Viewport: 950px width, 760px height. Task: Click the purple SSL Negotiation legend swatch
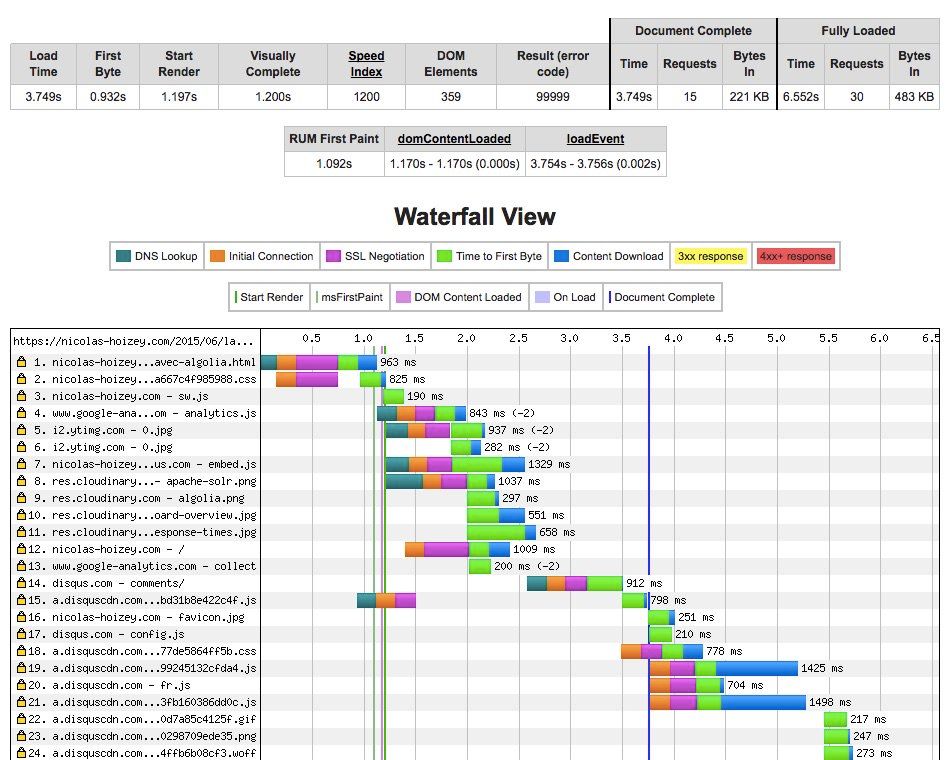tap(334, 256)
